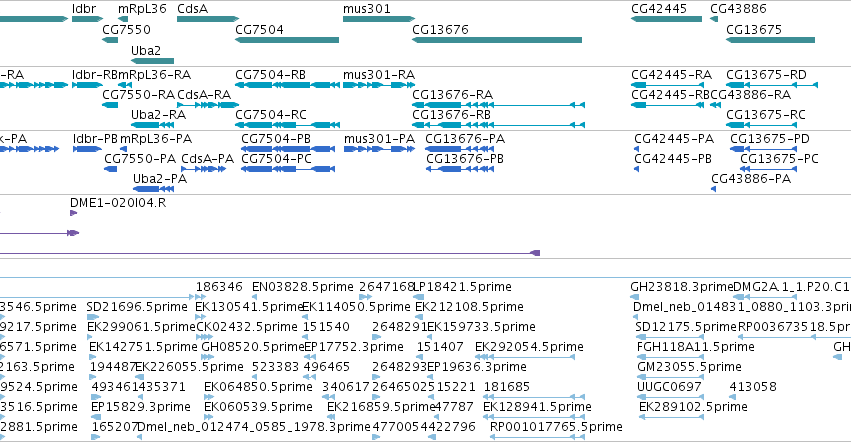Select the Uba2 gene arrow
The width and height of the screenshot is (851, 442).
(153, 61)
